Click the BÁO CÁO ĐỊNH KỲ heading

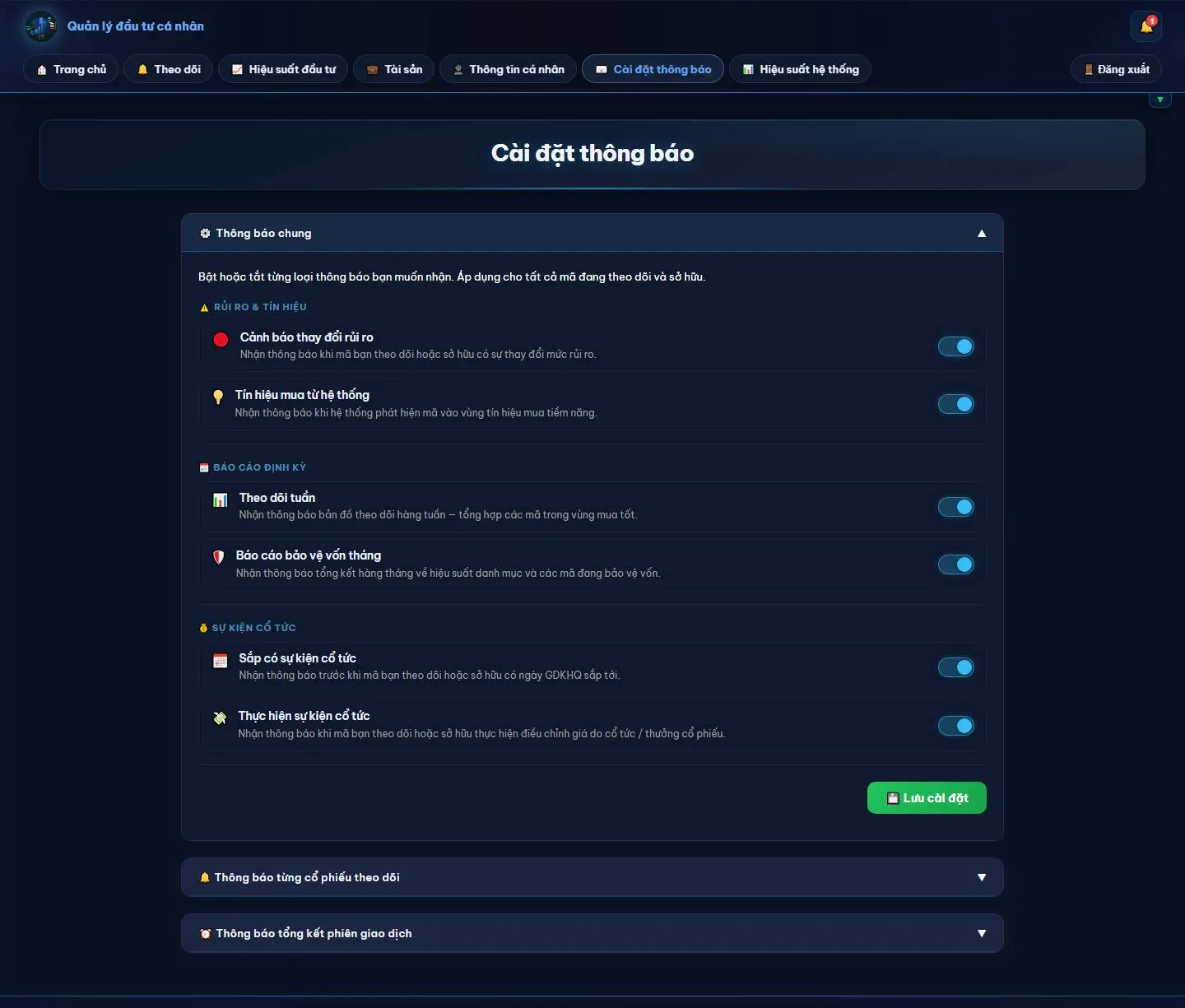pyautogui.click(x=259, y=467)
